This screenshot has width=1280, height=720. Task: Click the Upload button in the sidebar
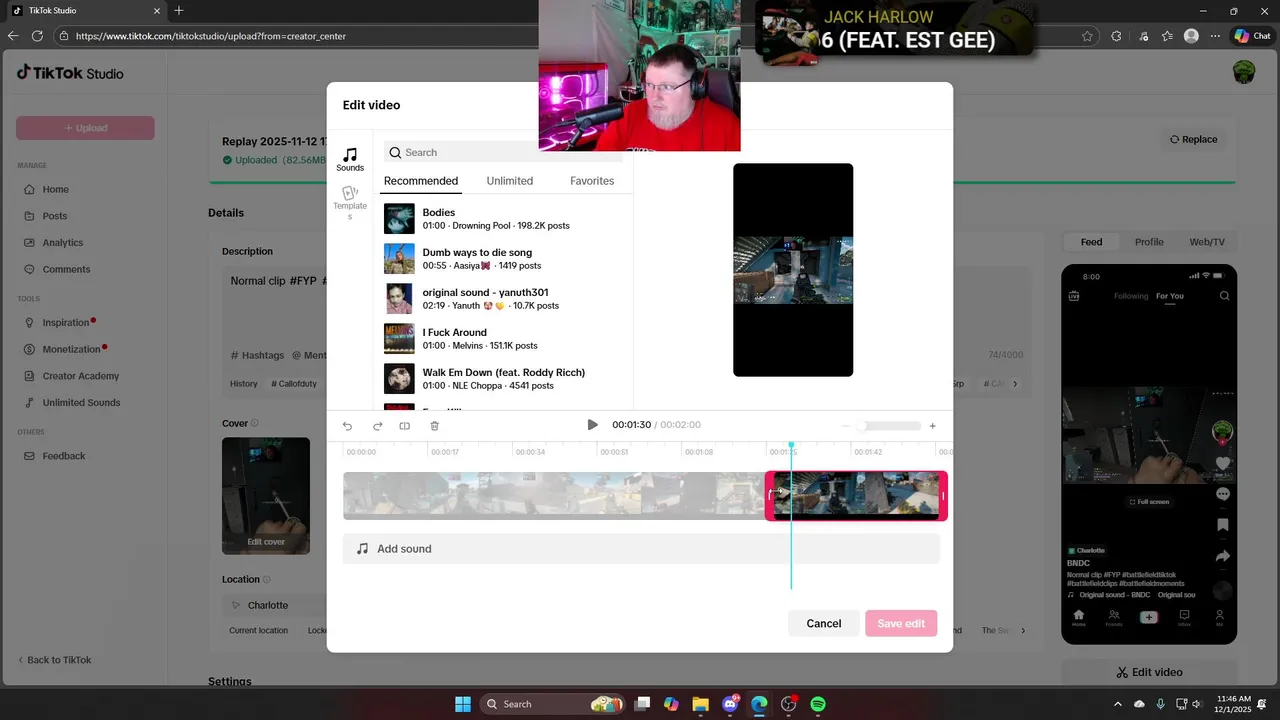(x=85, y=128)
